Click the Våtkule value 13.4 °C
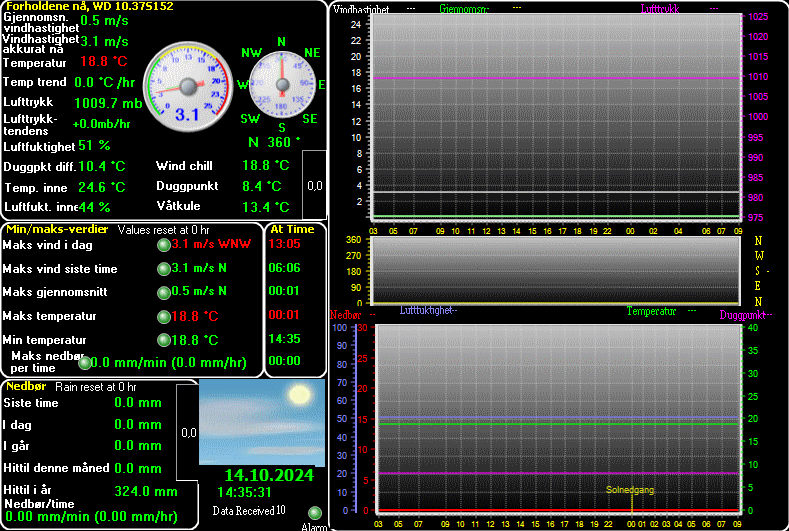The width and height of the screenshot is (789, 531). coord(266,207)
